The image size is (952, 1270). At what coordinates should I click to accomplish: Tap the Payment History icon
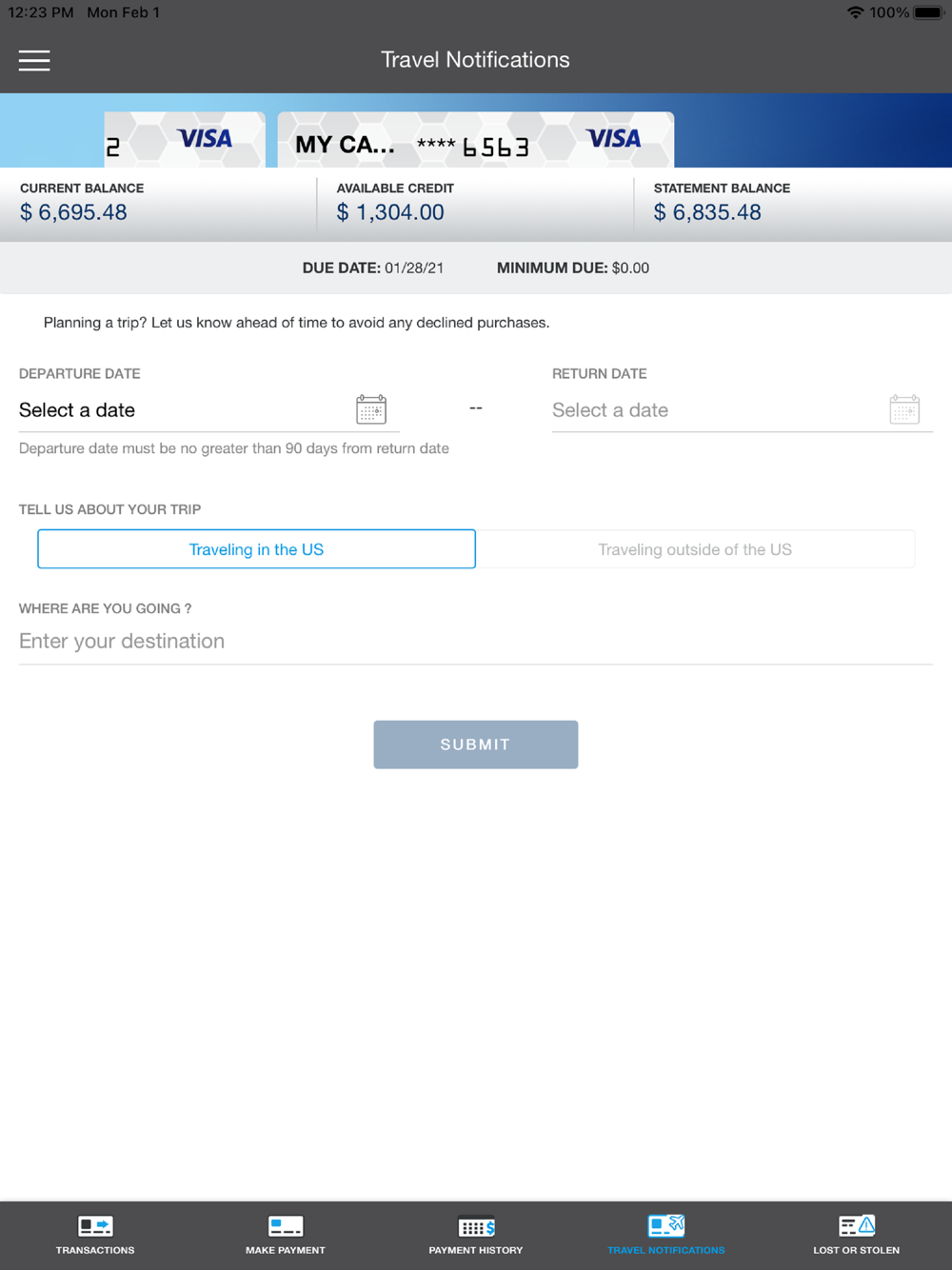point(476,1226)
